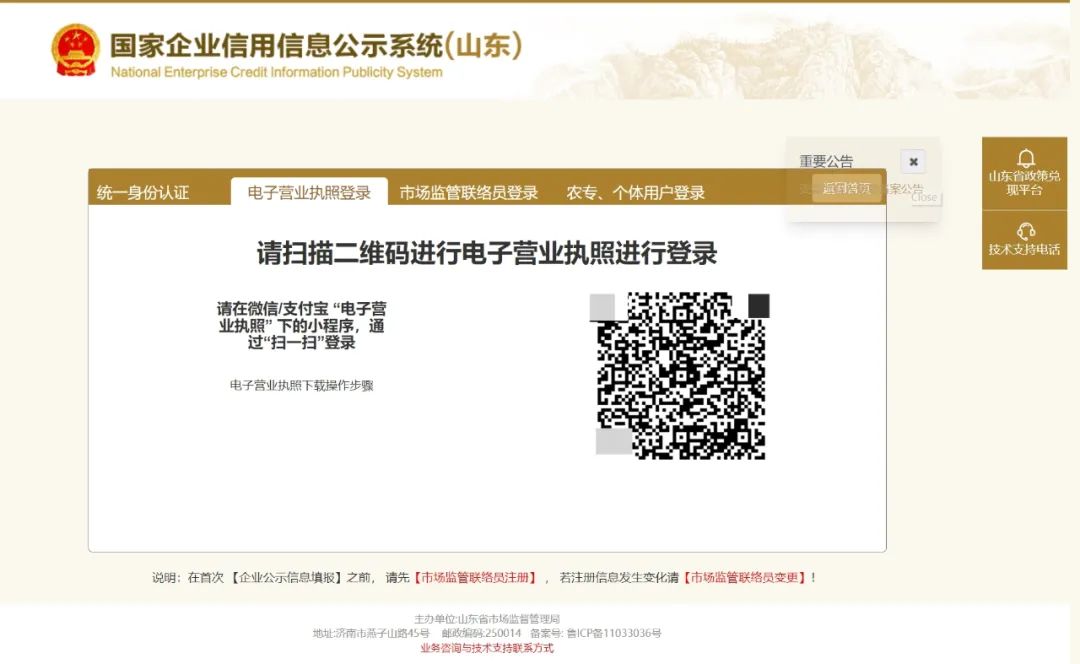The height and width of the screenshot is (664, 1080).
Task: Close the 重要公告 popup with X
Action: coord(913,162)
